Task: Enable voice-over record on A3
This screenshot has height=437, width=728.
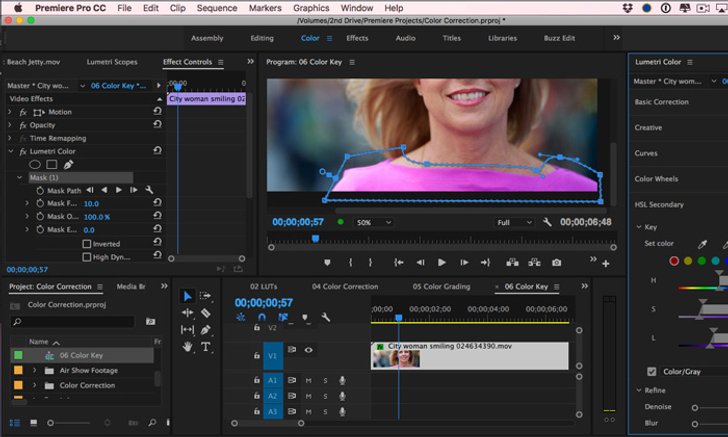Action: (x=342, y=411)
